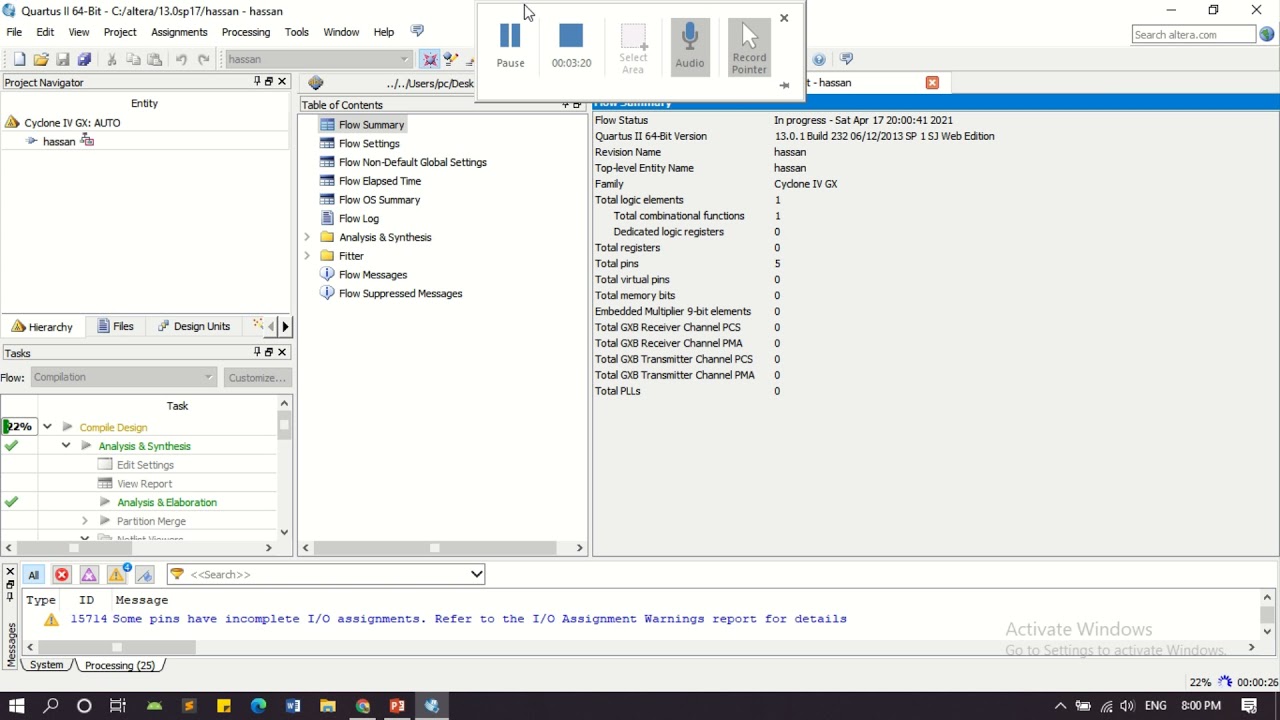Open Flow Settings report

[x=369, y=143]
